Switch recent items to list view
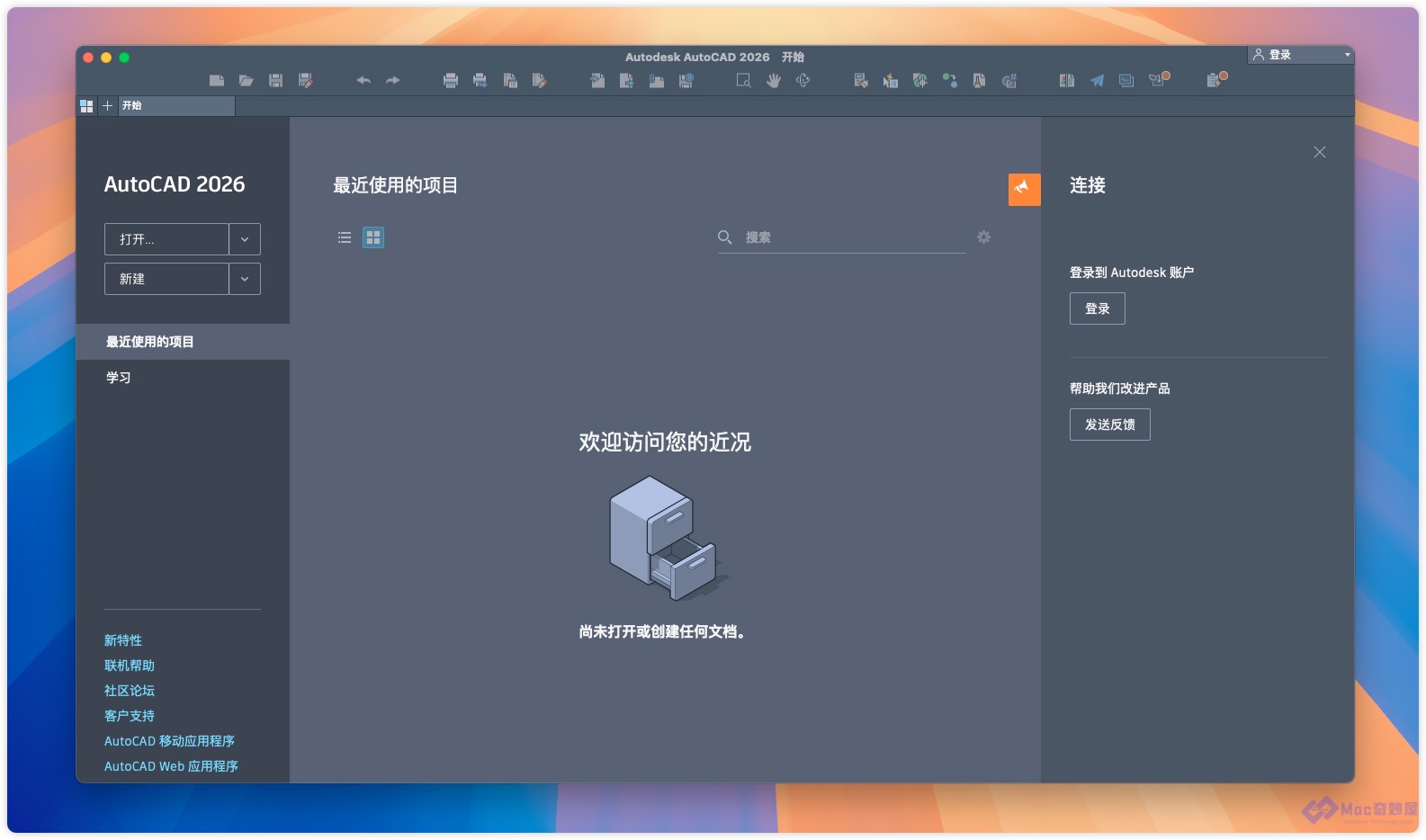 coord(345,237)
